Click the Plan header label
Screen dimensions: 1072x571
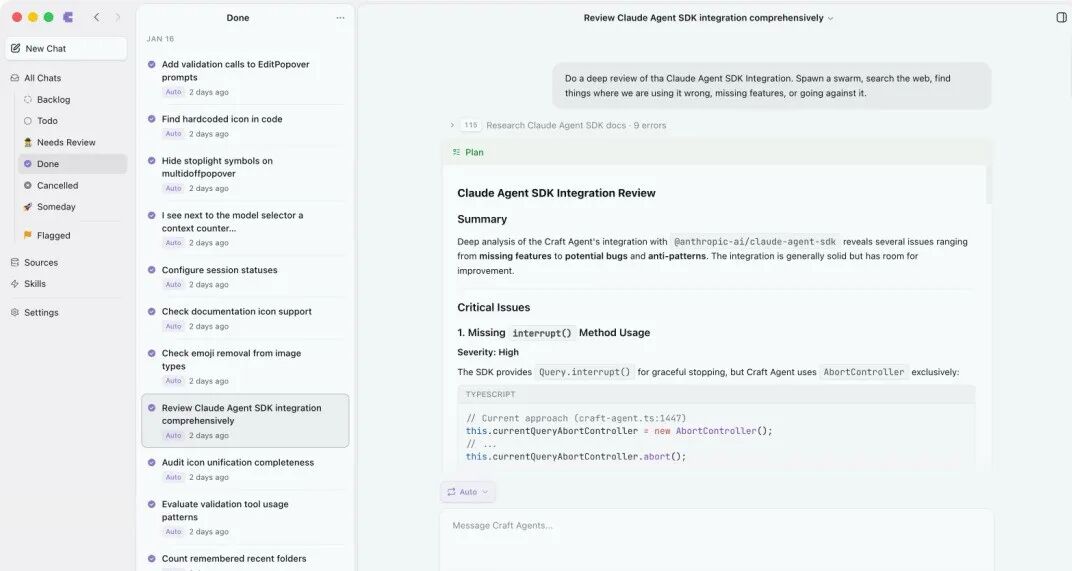click(474, 152)
